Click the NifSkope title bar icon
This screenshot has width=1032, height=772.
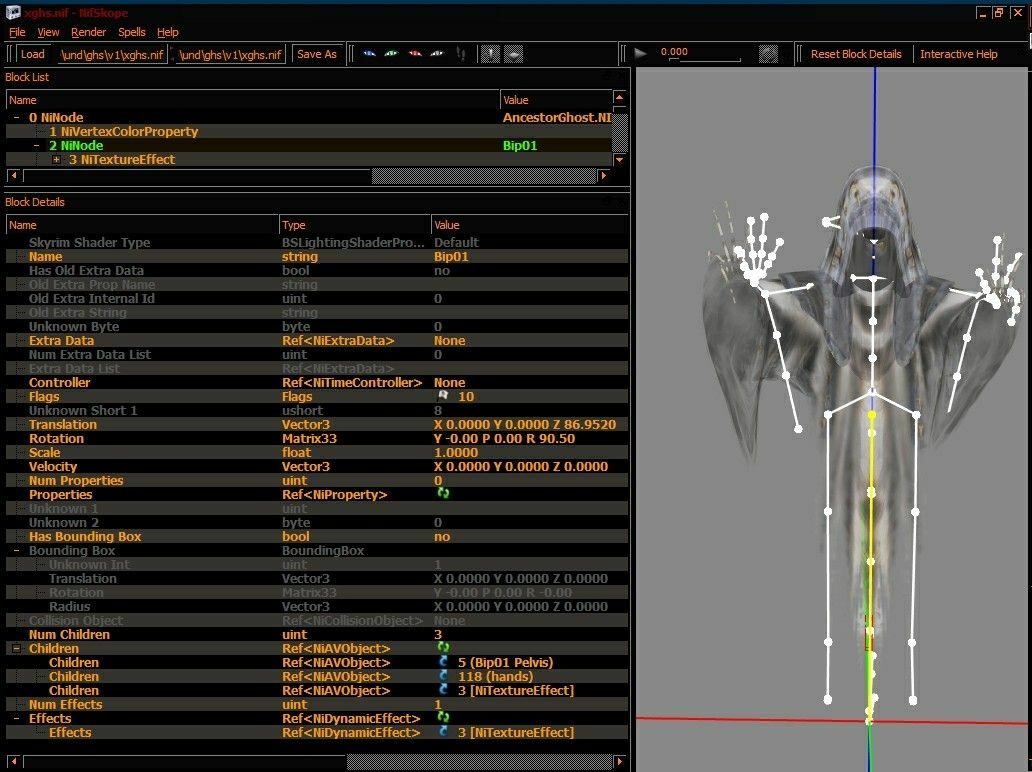click(x=13, y=12)
